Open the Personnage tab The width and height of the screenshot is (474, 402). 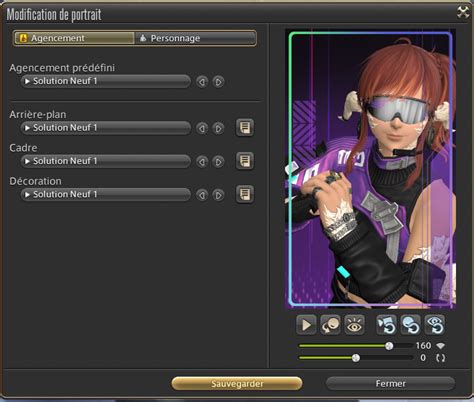195,38
